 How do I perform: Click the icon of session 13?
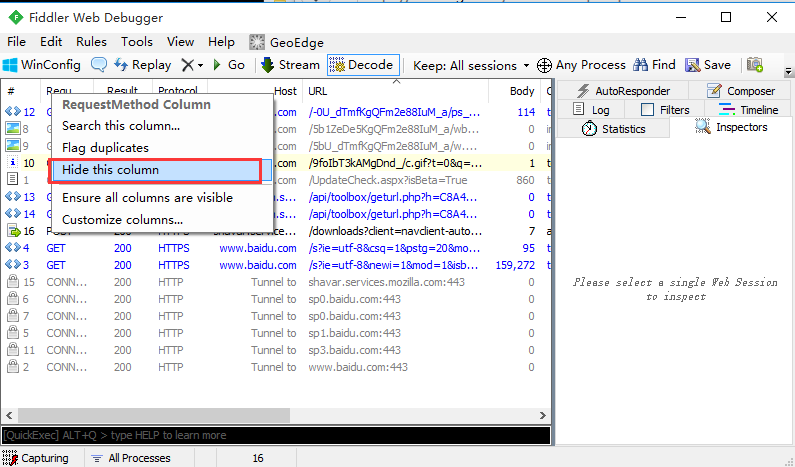click(13, 197)
